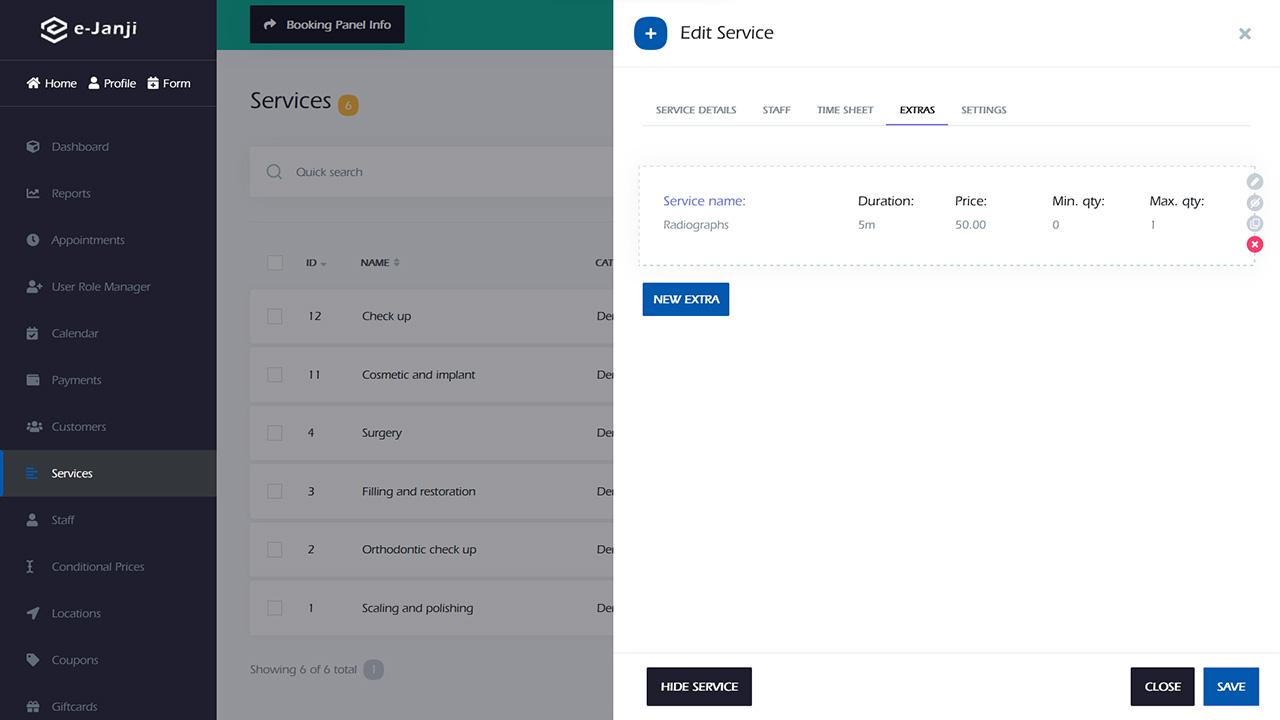1280x720 pixels.
Task: Duplicate the Radiographs extra
Action: (1255, 224)
